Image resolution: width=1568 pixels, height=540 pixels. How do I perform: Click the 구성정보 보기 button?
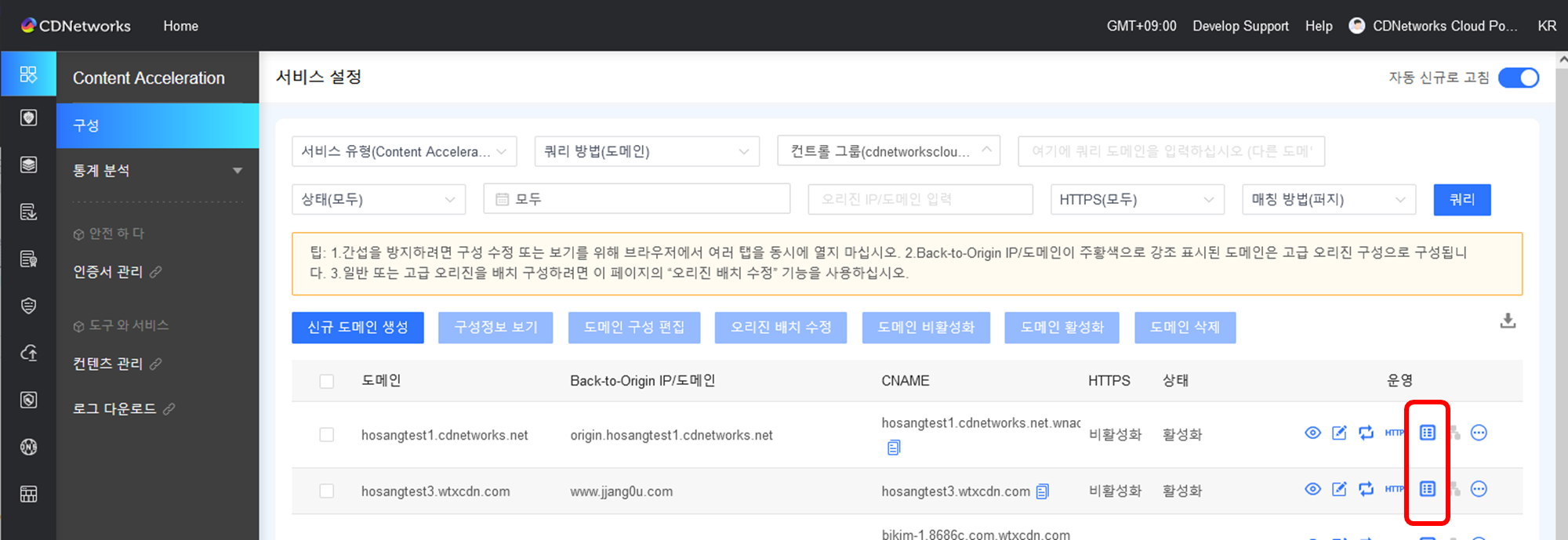(496, 328)
